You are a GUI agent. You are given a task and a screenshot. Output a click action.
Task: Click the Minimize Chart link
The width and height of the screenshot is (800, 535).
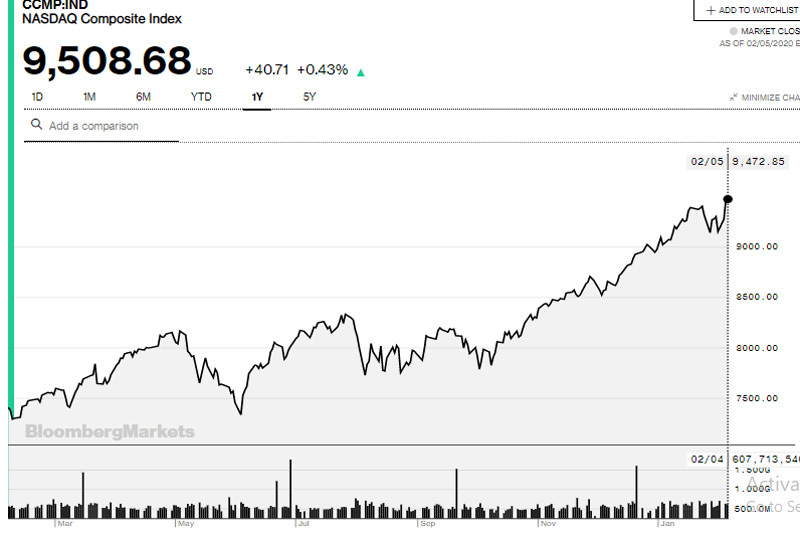point(771,98)
